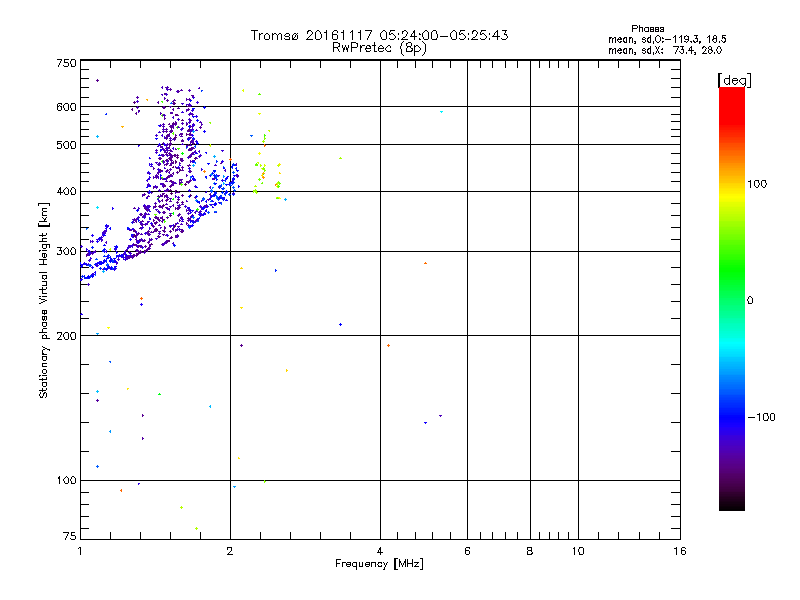Image resolution: width=800 pixels, height=600 pixels.
Task: Click the '750' y-axis tick label
Action: (66, 63)
